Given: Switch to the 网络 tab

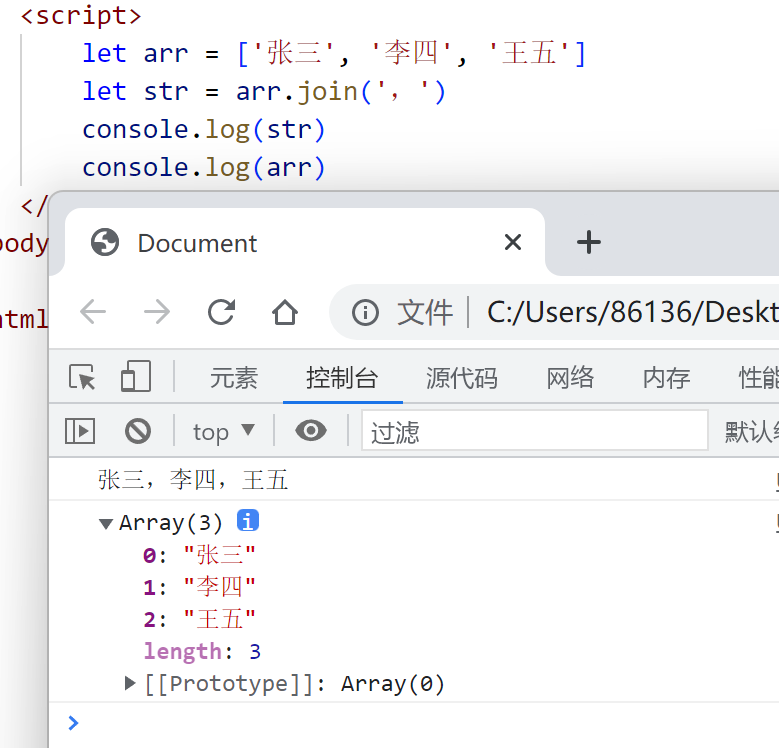Looking at the screenshot, I should [x=570, y=378].
